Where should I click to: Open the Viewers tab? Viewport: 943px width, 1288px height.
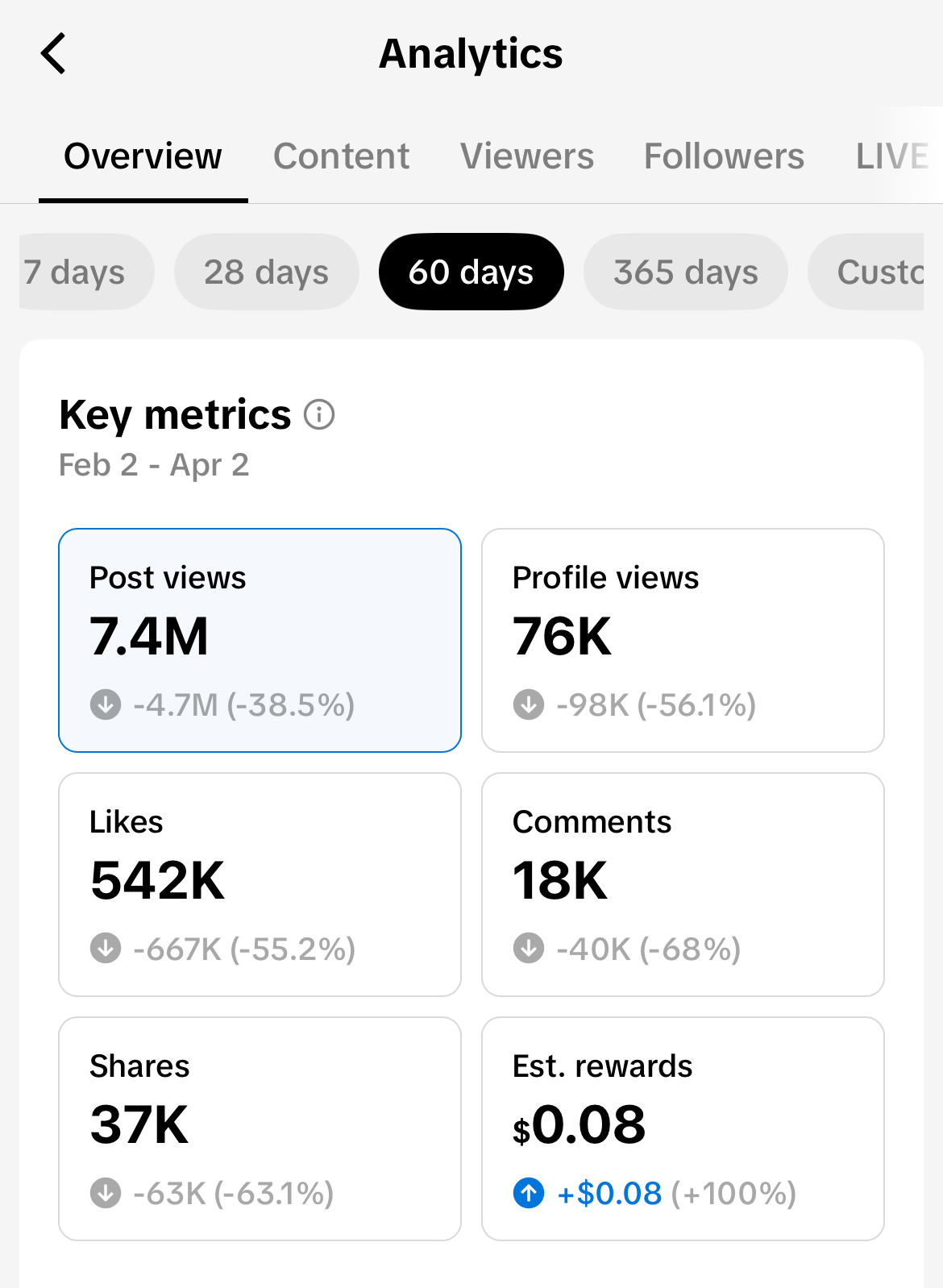click(527, 156)
